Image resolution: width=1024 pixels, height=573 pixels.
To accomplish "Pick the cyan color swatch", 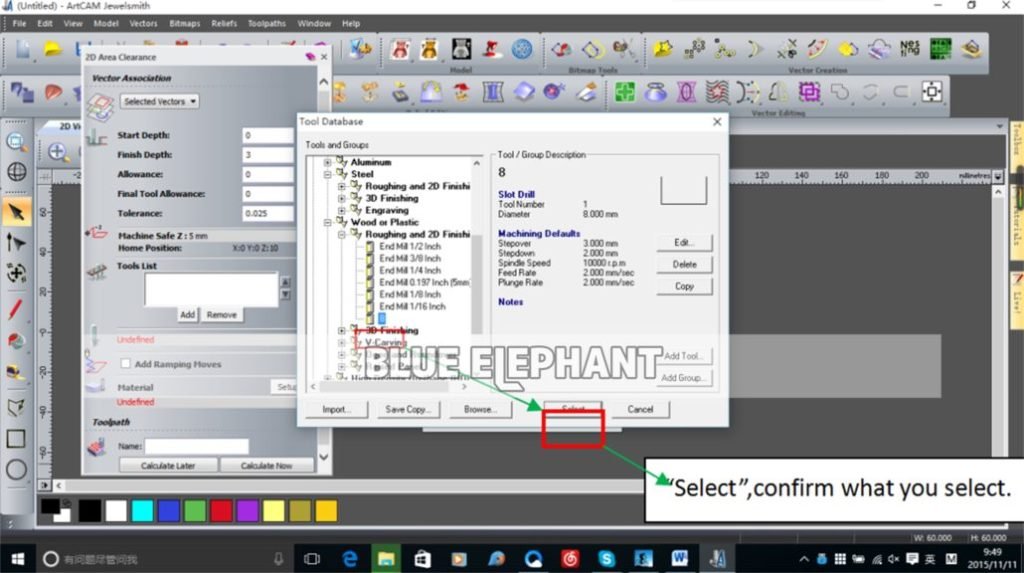I will coord(142,511).
